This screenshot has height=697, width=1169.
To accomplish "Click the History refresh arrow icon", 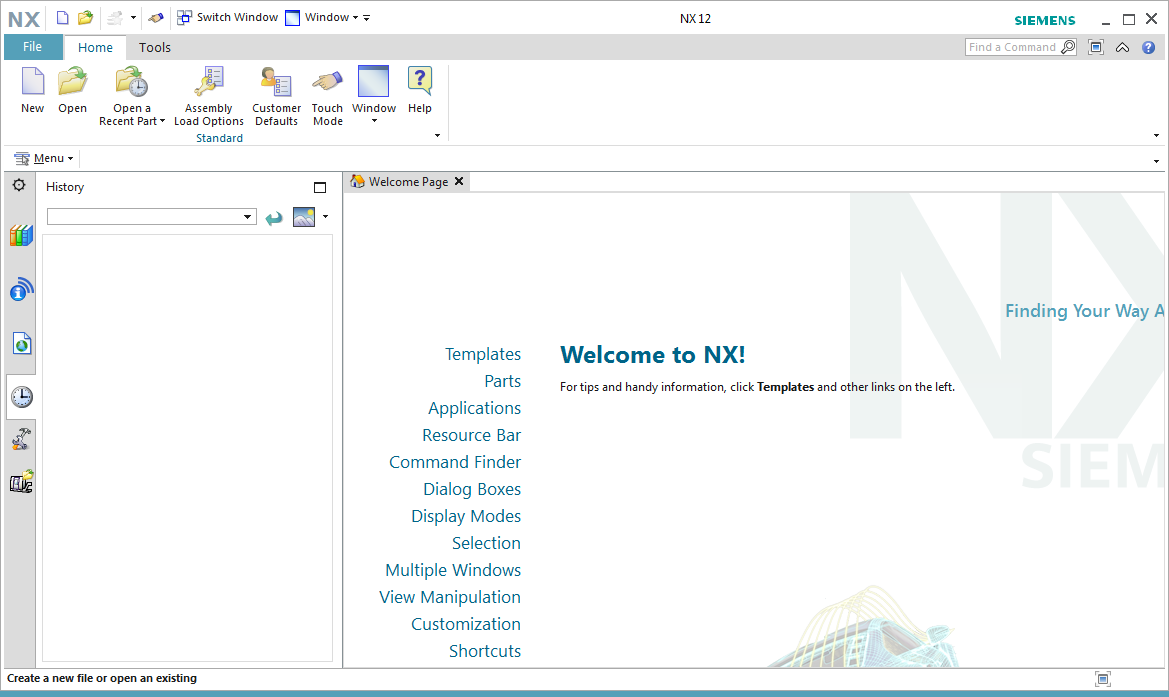I will pyautogui.click(x=274, y=218).
